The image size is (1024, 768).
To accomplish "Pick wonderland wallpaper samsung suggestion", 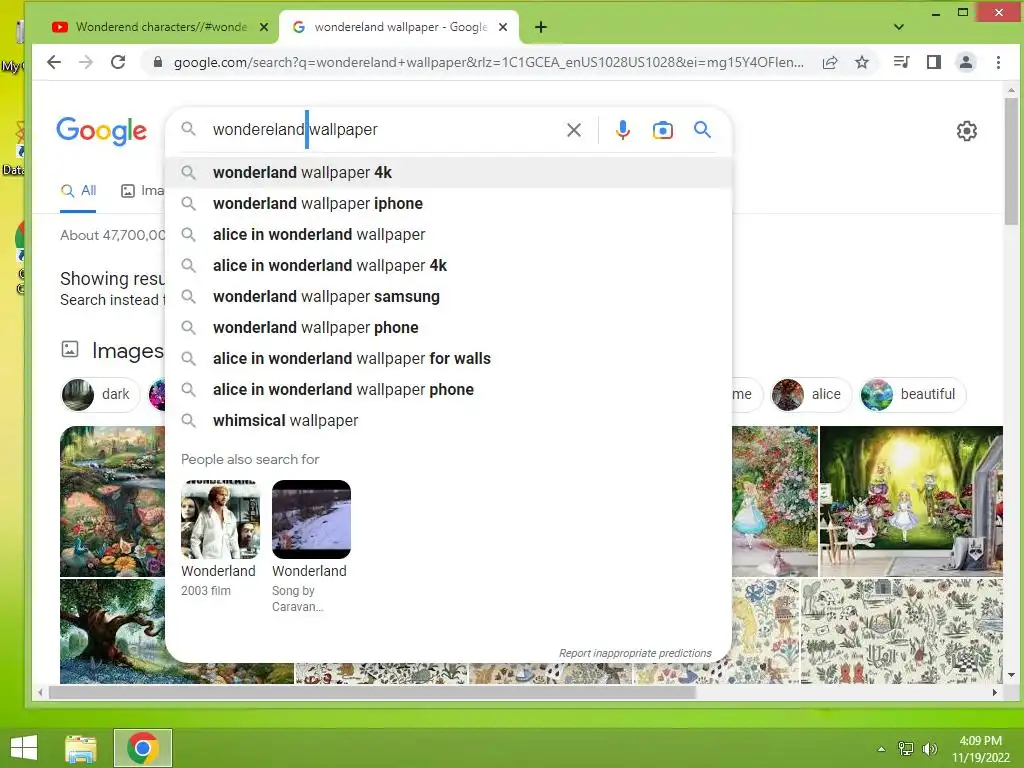I will coord(449,296).
